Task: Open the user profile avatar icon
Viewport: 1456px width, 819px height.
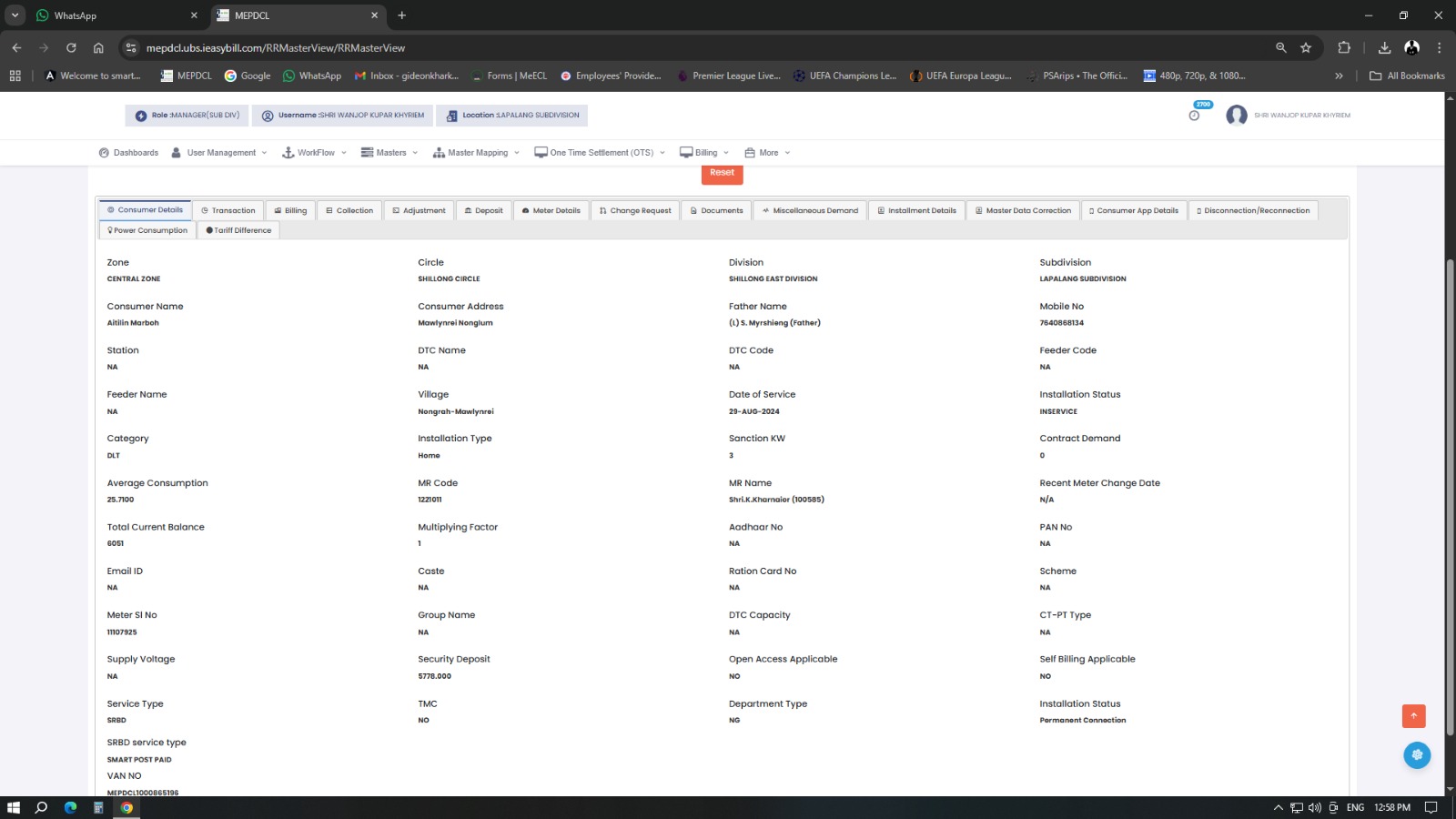Action: pos(1236,116)
